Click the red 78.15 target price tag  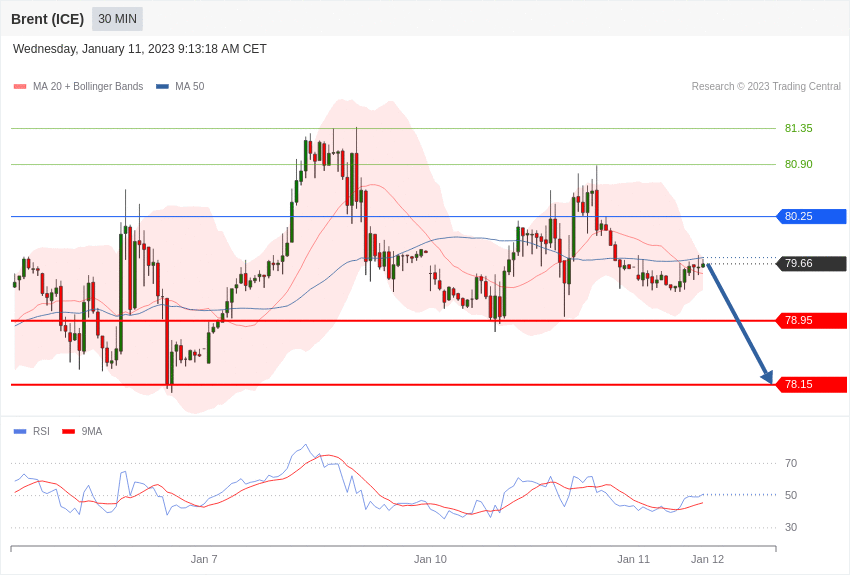pyautogui.click(x=812, y=385)
